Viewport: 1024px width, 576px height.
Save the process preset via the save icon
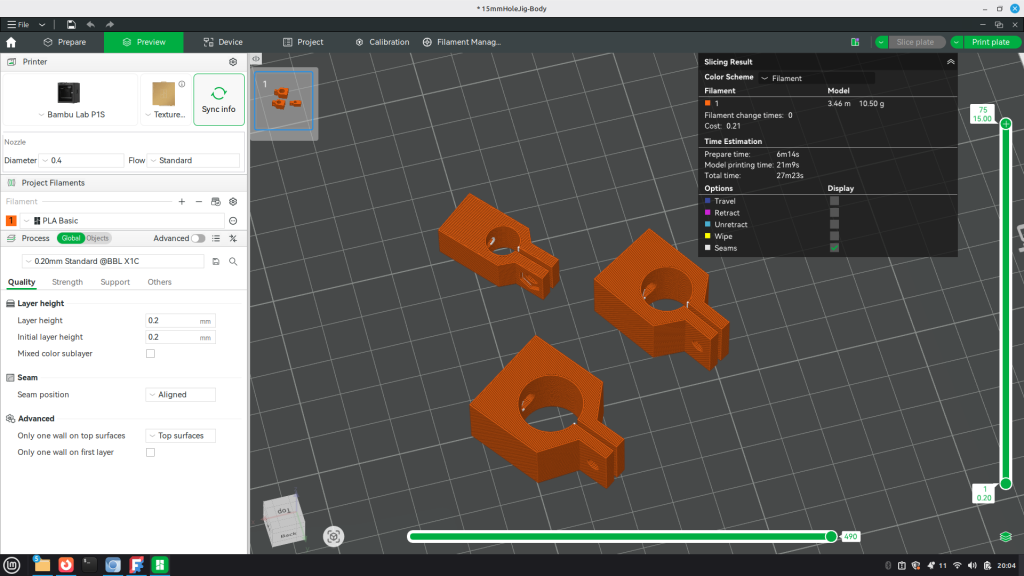click(x=216, y=261)
